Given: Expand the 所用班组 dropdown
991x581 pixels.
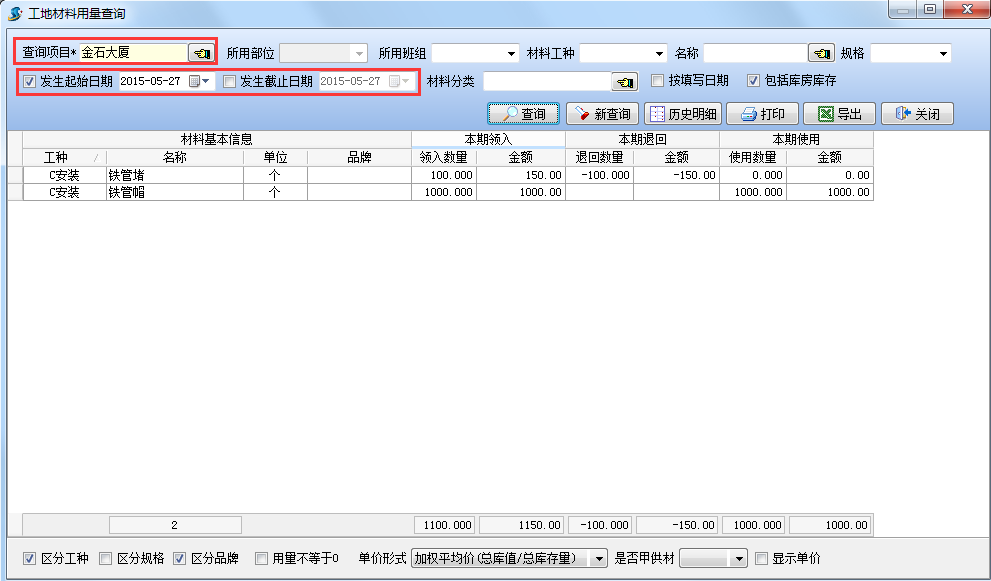Looking at the screenshot, I should click(512, 53).
